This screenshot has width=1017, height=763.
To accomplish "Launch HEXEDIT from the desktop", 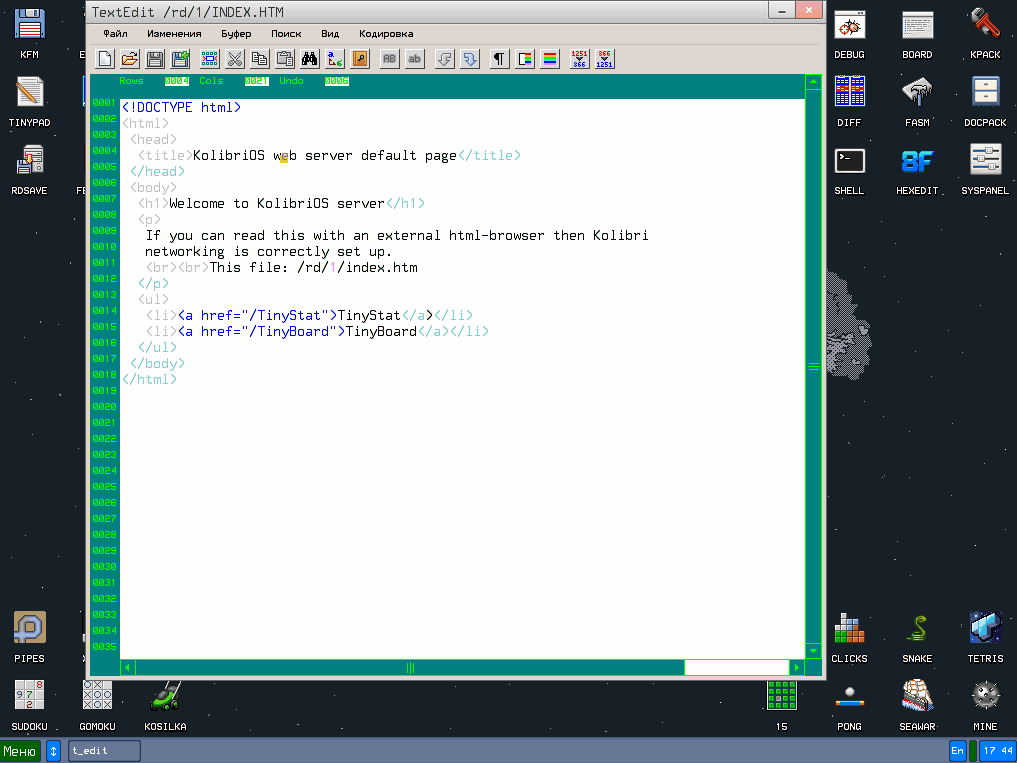I will pos(917,170).
